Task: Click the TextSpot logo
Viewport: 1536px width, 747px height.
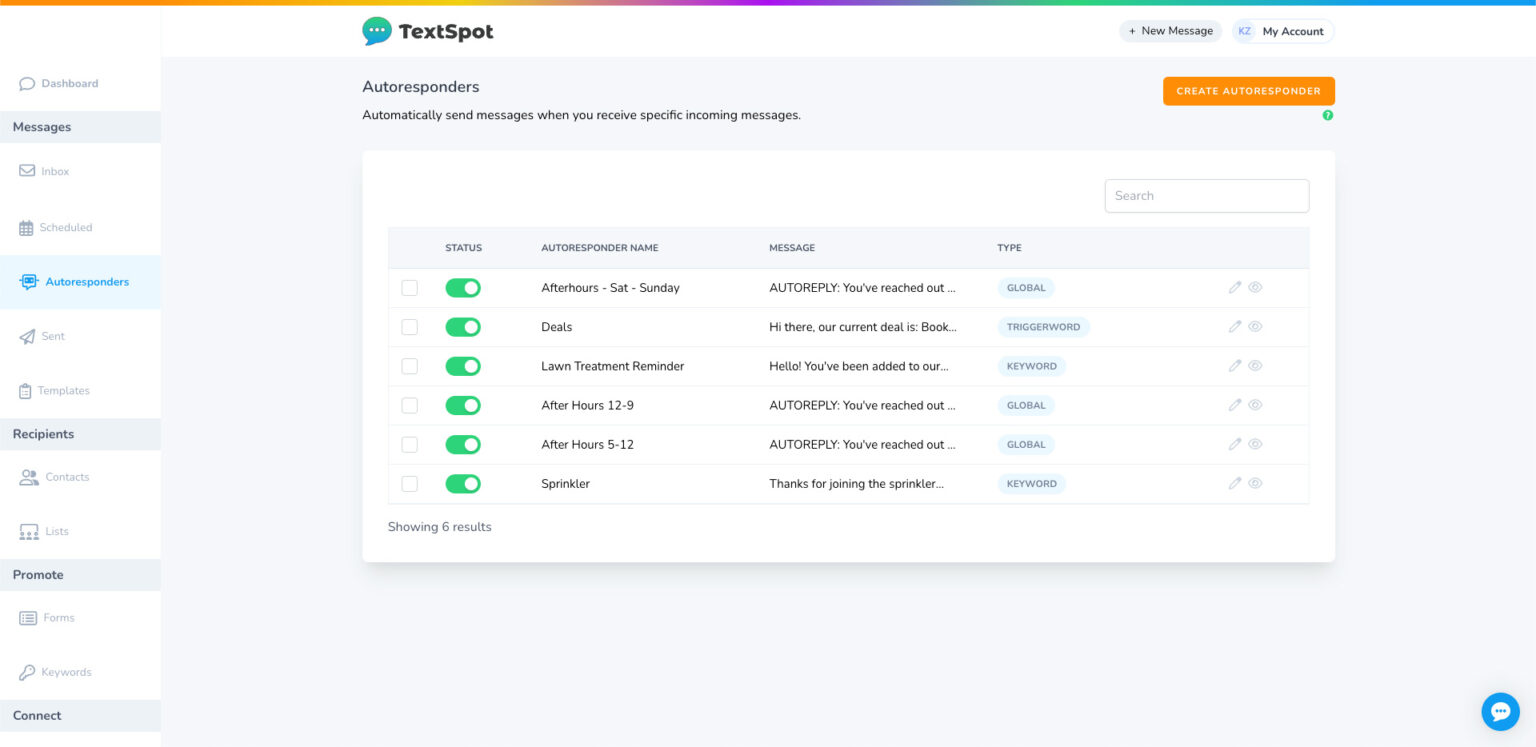Action: [427, 31]
